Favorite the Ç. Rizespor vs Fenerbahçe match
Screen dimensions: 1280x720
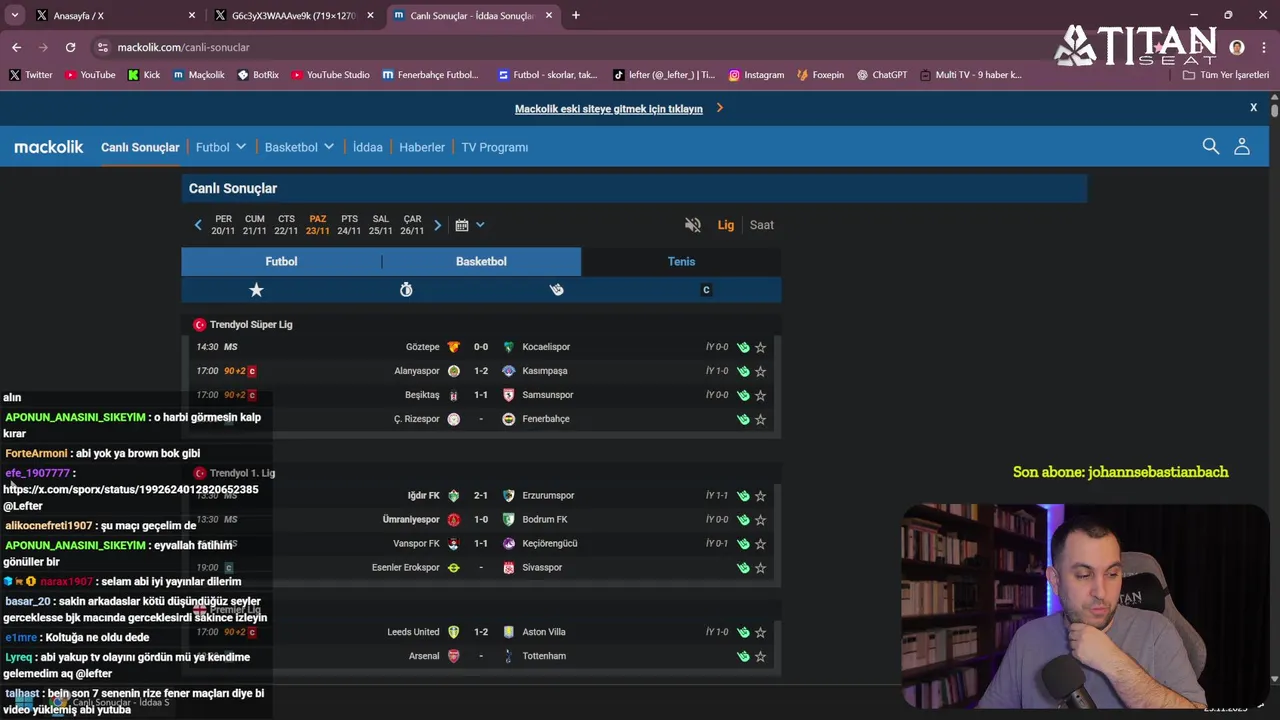(x=760, y=419)
